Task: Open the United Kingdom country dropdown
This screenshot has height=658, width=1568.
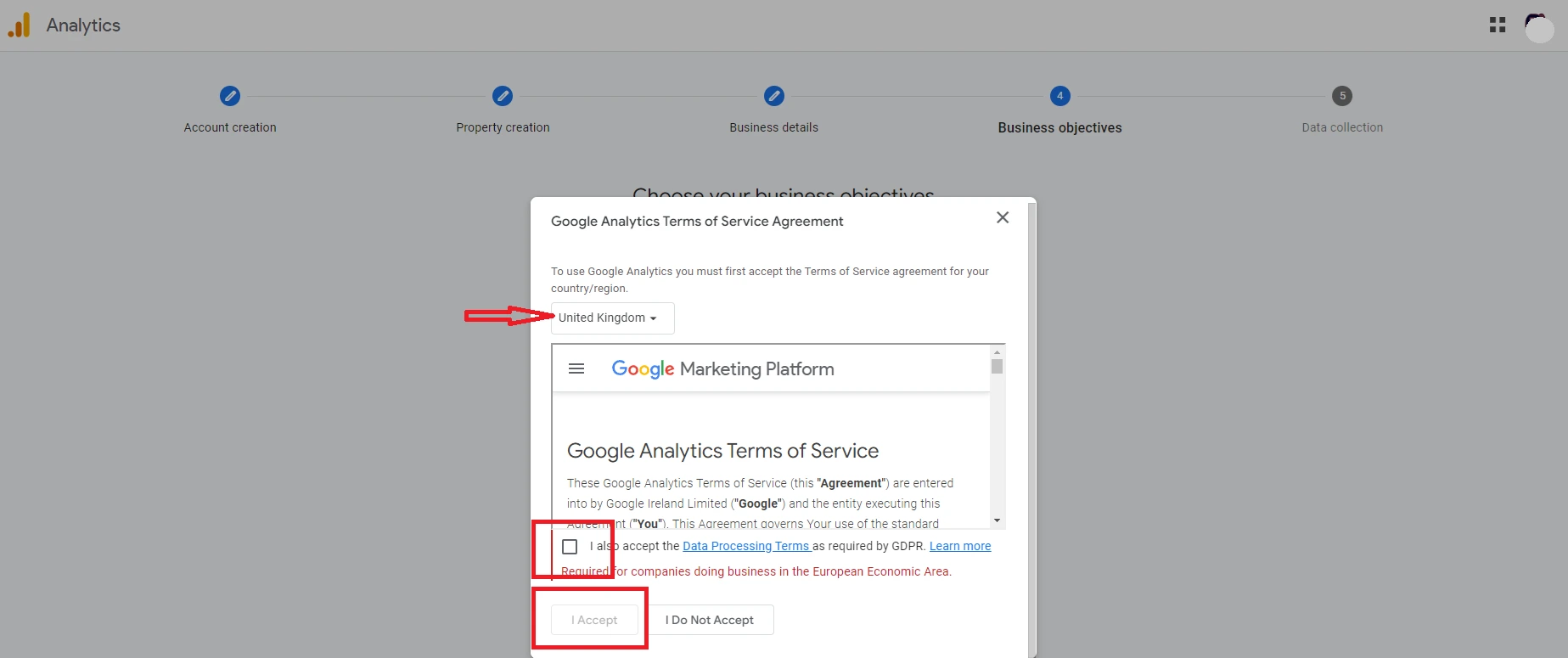Action: [612, 318]
